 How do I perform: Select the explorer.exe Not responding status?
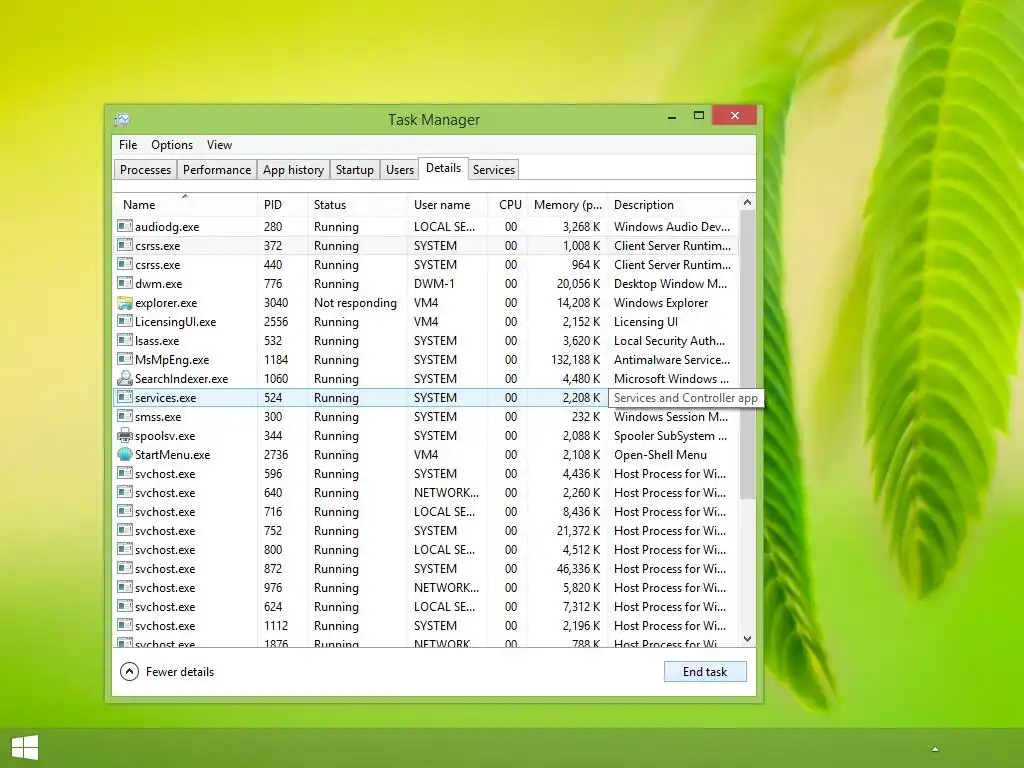tap(355, 302)
